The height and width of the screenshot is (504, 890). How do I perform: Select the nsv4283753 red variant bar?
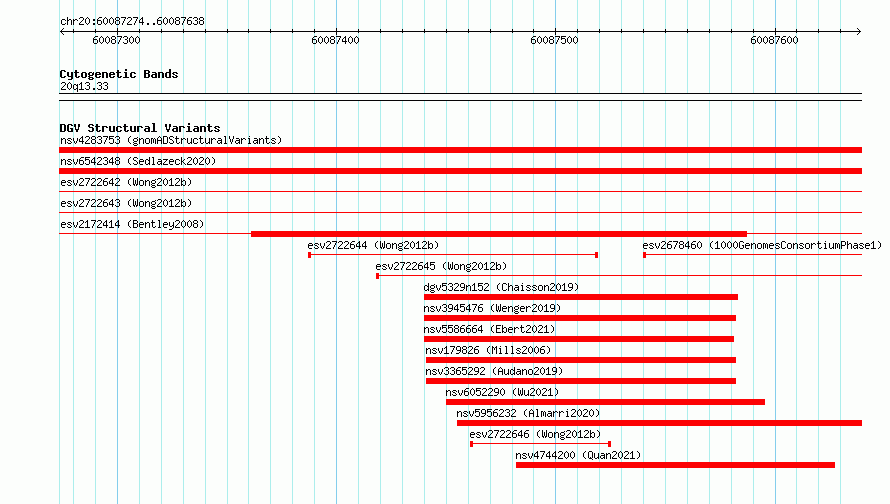pyautogui.click(x=460, y=150)
